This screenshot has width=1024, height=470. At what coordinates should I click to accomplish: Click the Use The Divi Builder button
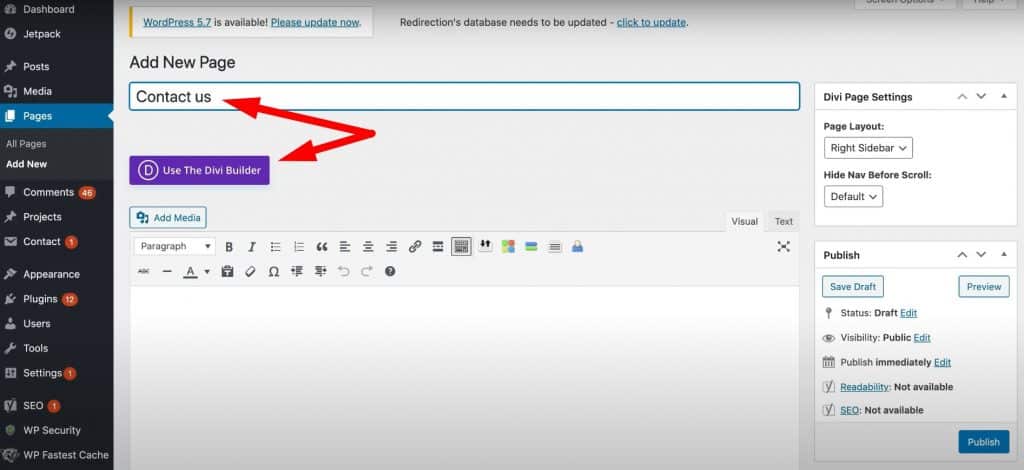199,170
